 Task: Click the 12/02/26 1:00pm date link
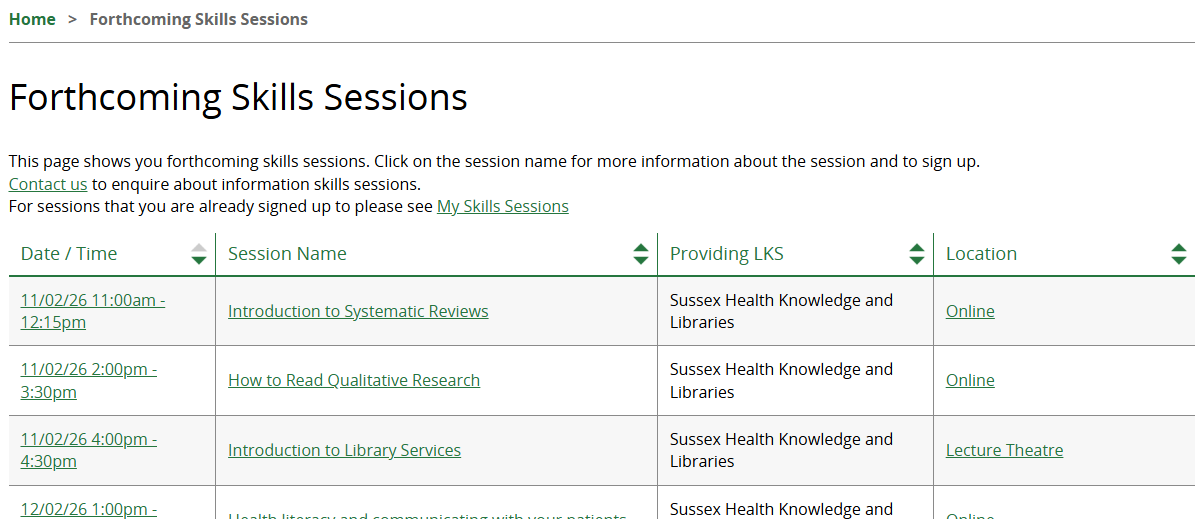coord(88,509)
